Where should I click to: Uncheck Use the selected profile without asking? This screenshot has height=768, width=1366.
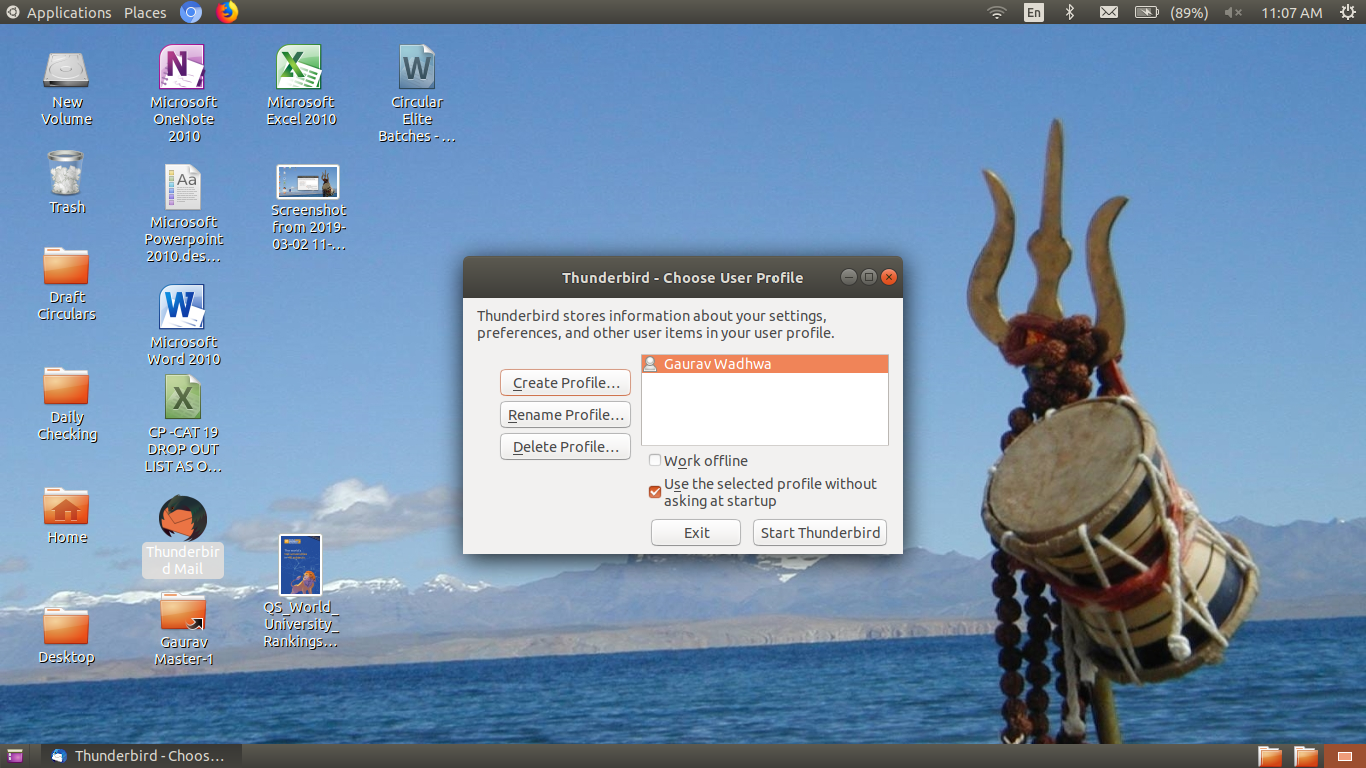click(x=655, y=491)
